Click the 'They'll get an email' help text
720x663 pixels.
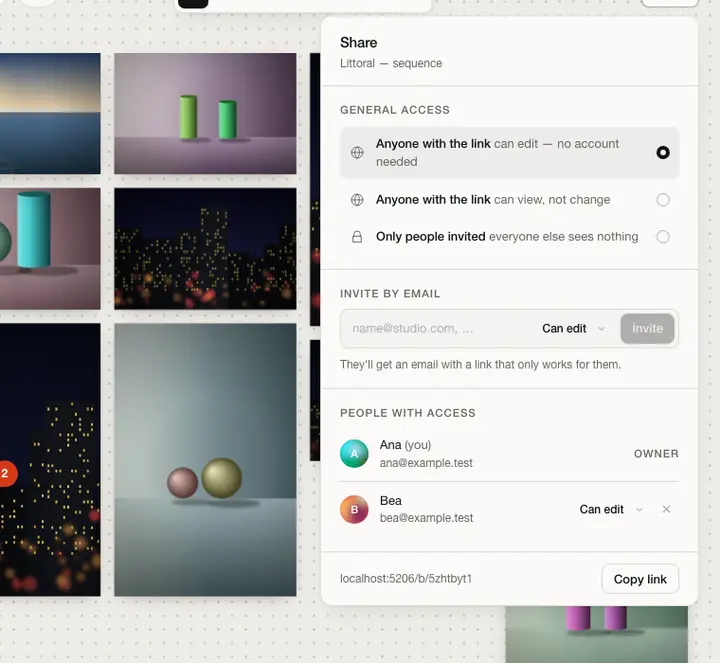[x=480, y=365]
